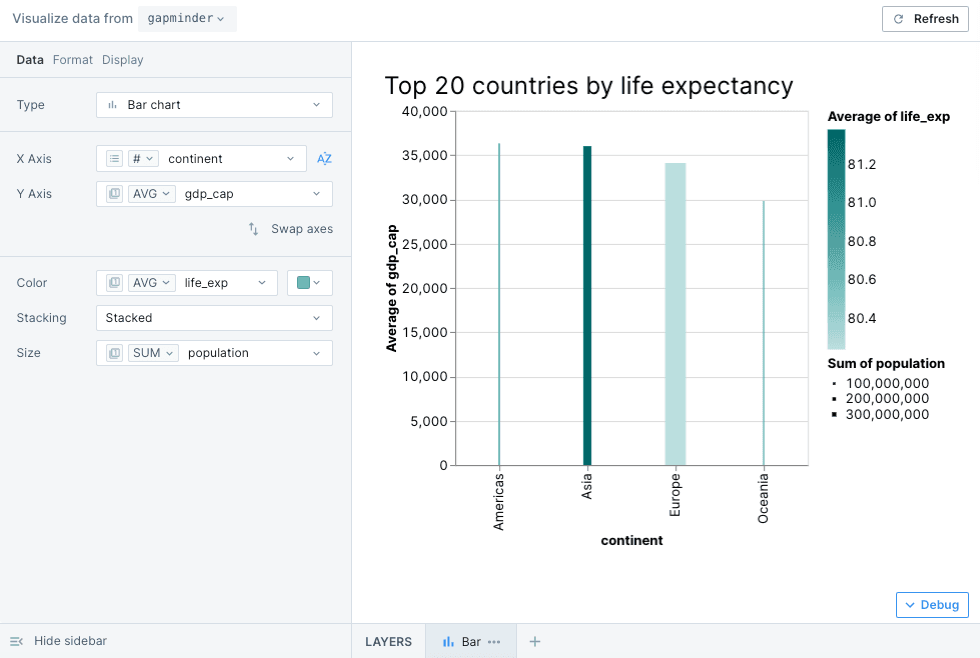Open the Color AVG aggregation selector
980x658 pixels.
pos(153,283)
